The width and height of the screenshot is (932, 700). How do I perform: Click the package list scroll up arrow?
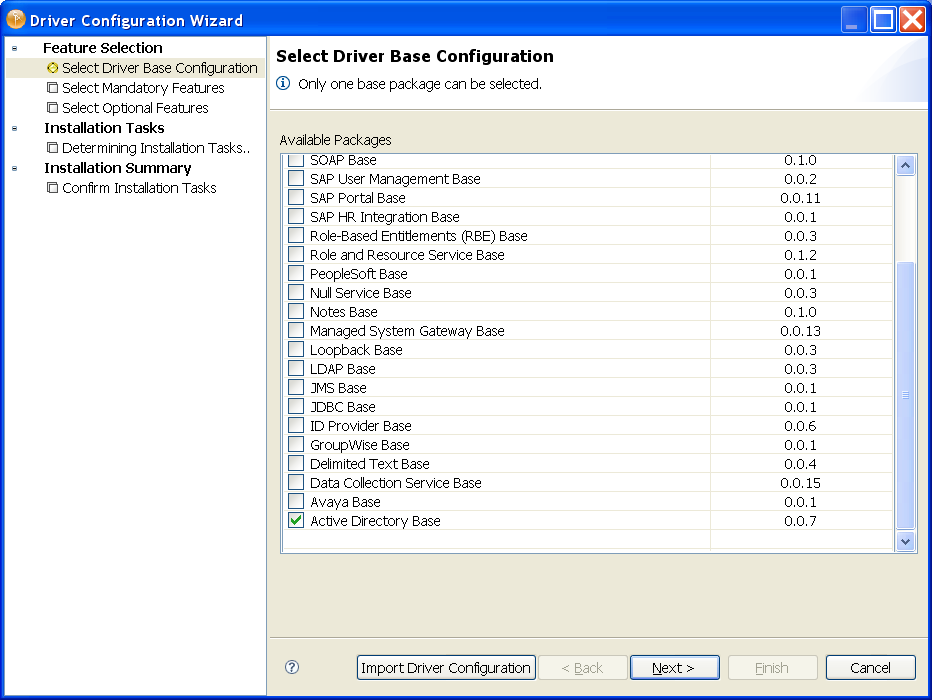click(905, 165)
